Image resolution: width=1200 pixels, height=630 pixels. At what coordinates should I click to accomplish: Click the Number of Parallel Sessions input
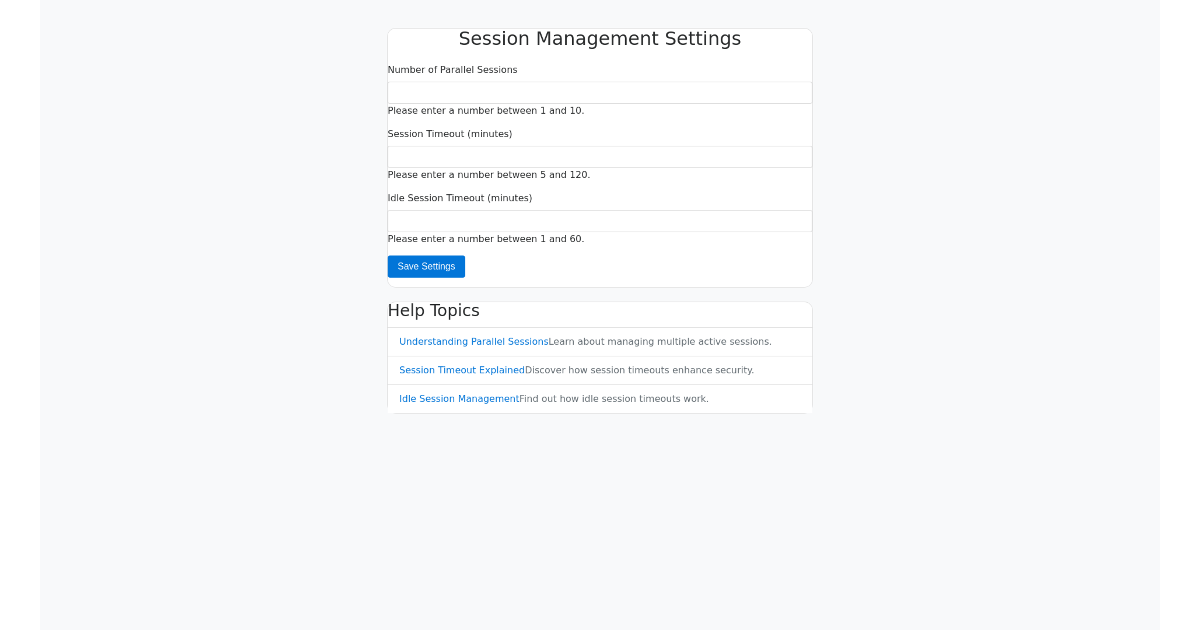[599, 93]
